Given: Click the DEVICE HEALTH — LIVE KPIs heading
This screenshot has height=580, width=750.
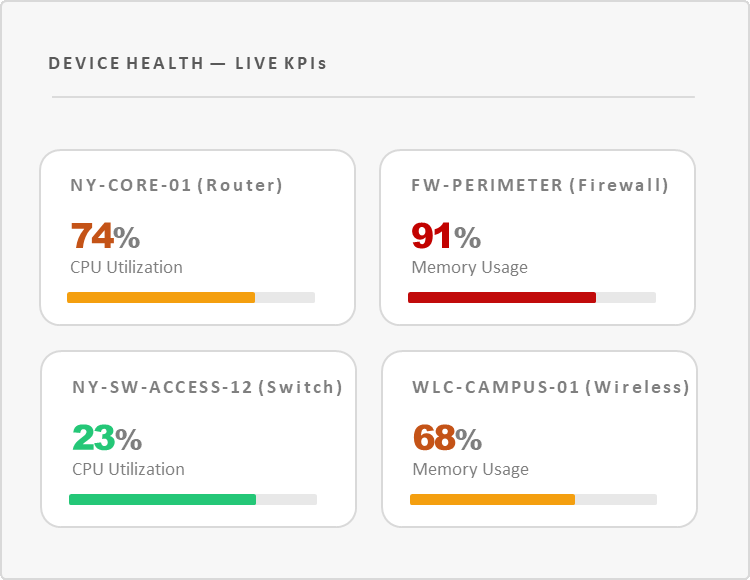Looking at the screenshot, I should (x=188, y=64).
